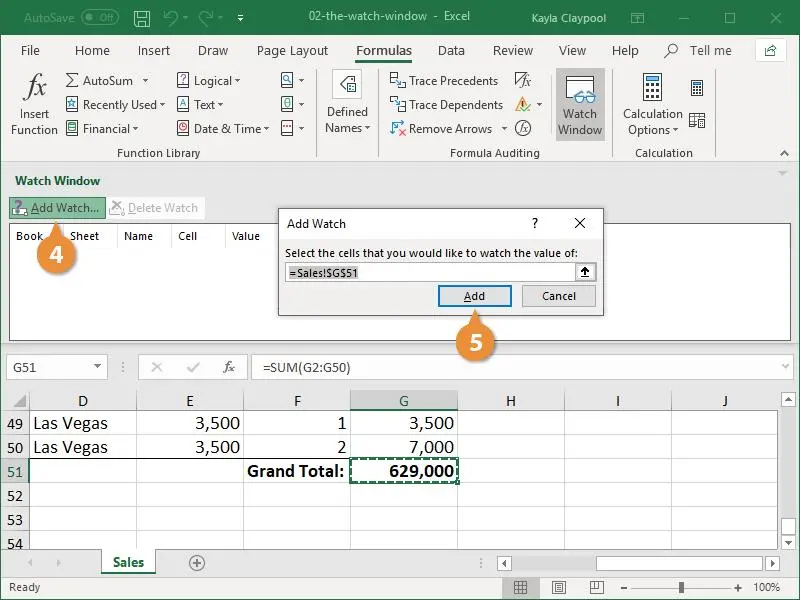This screenshot has height=600, width=800.
Task: Click the zoom out minus button
Action: point(623,588)
